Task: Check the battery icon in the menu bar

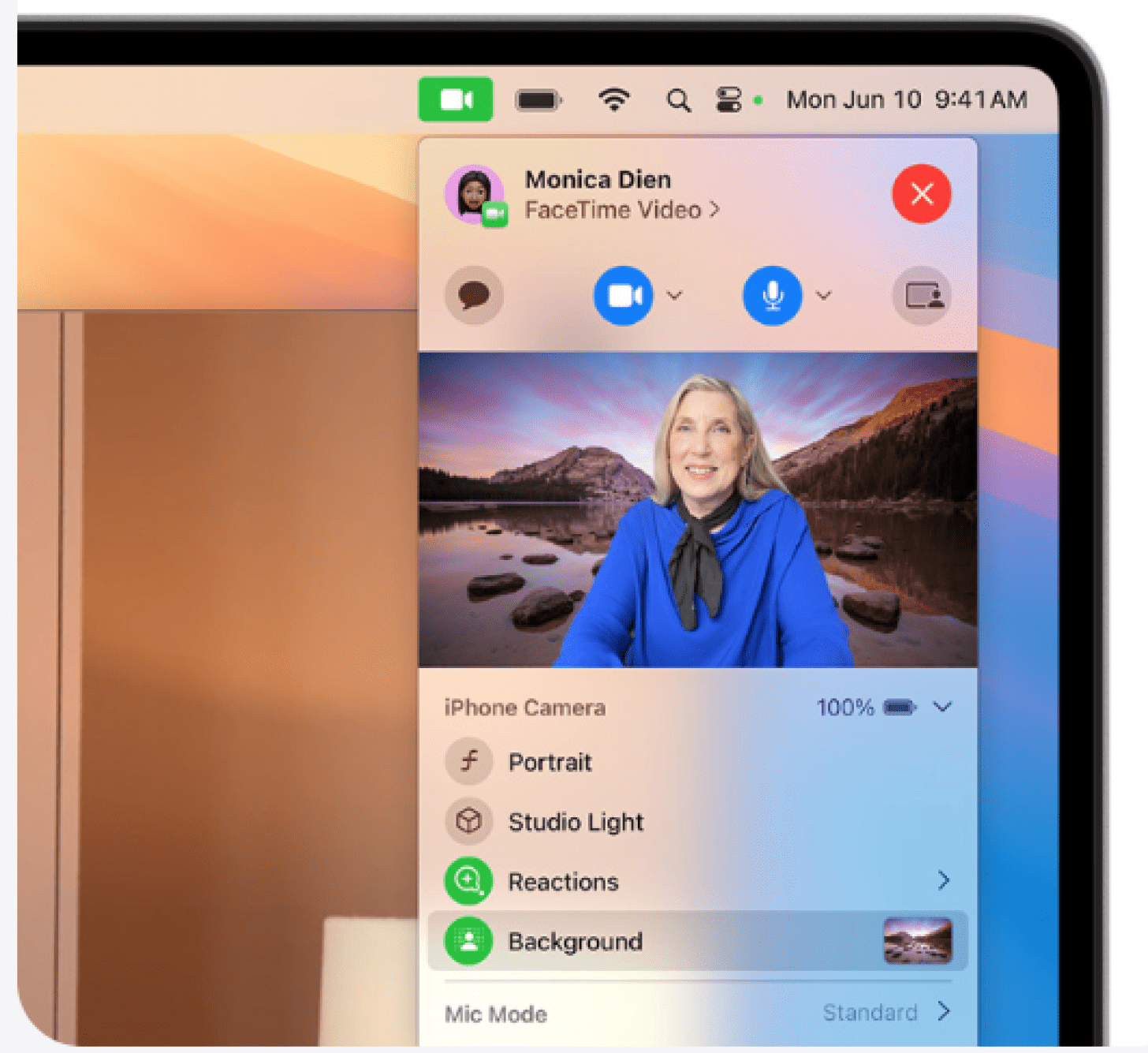Action: point(539,100)
